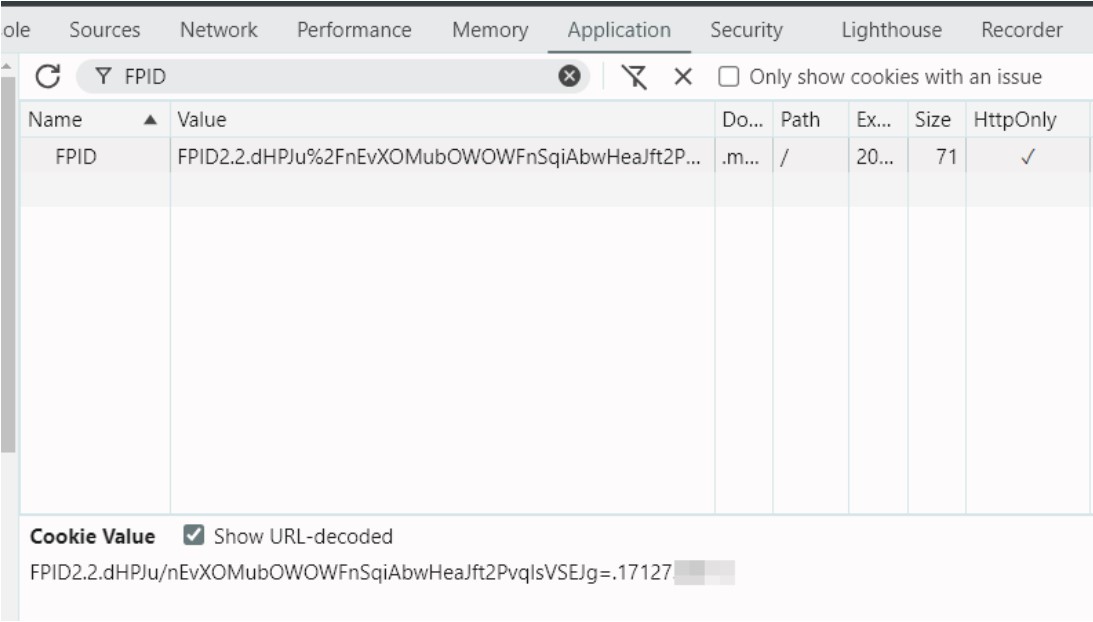Open the Lighthouse tab
This screenshot has width=1093, height=622.
(x=891, y=30)
